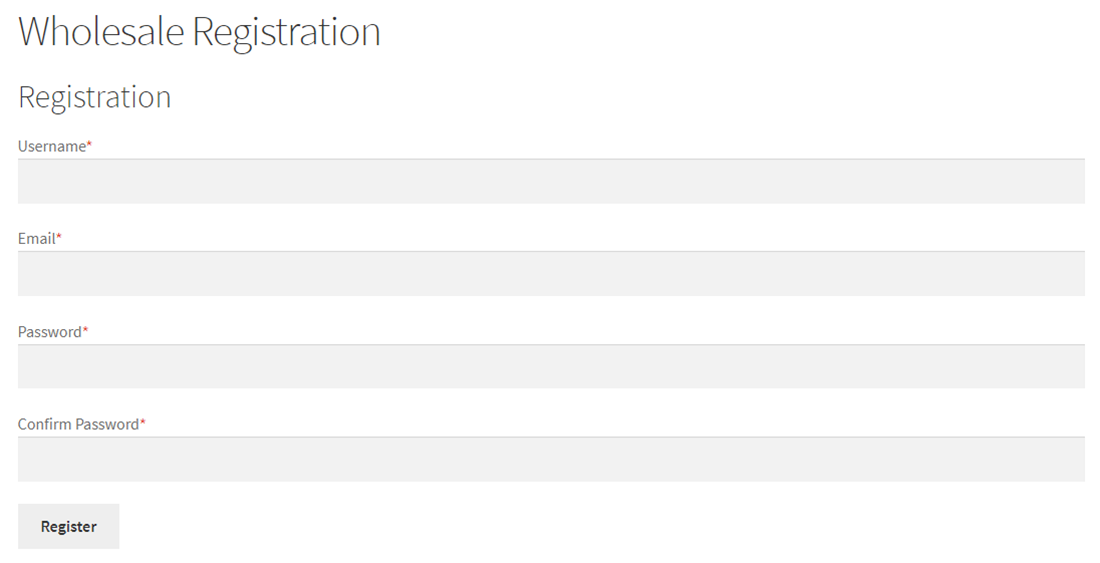1100x563 pixels.
Task: Click the required asterisk next to Email
Action: pyautogui.click(x=59, y=238)
